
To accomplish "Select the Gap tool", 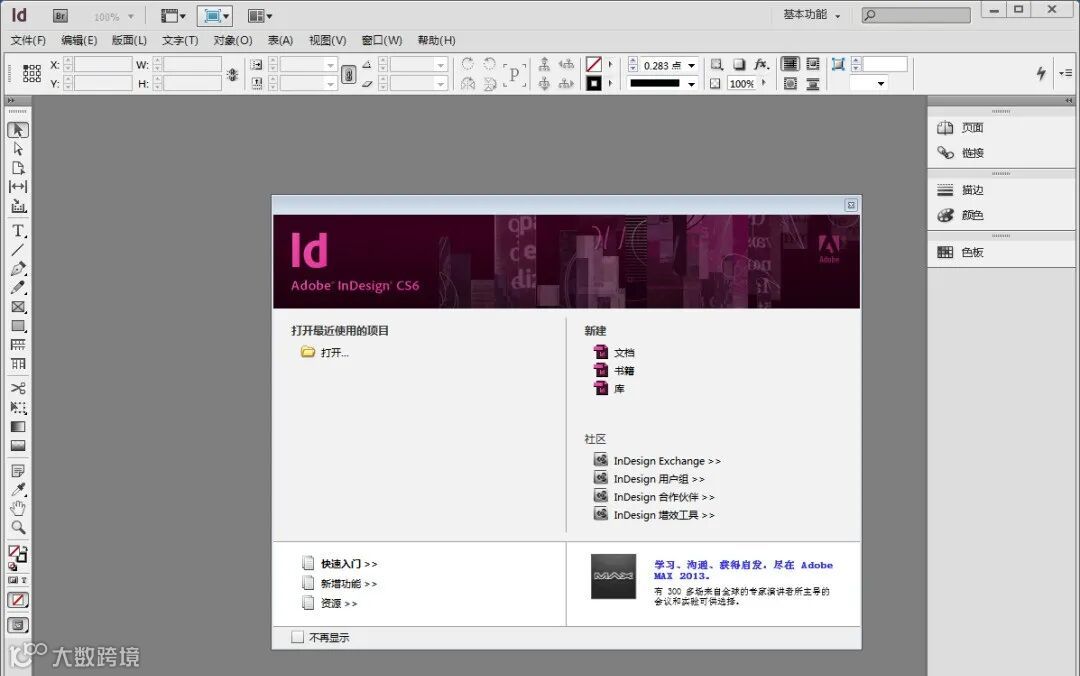I will click(18, 187).
